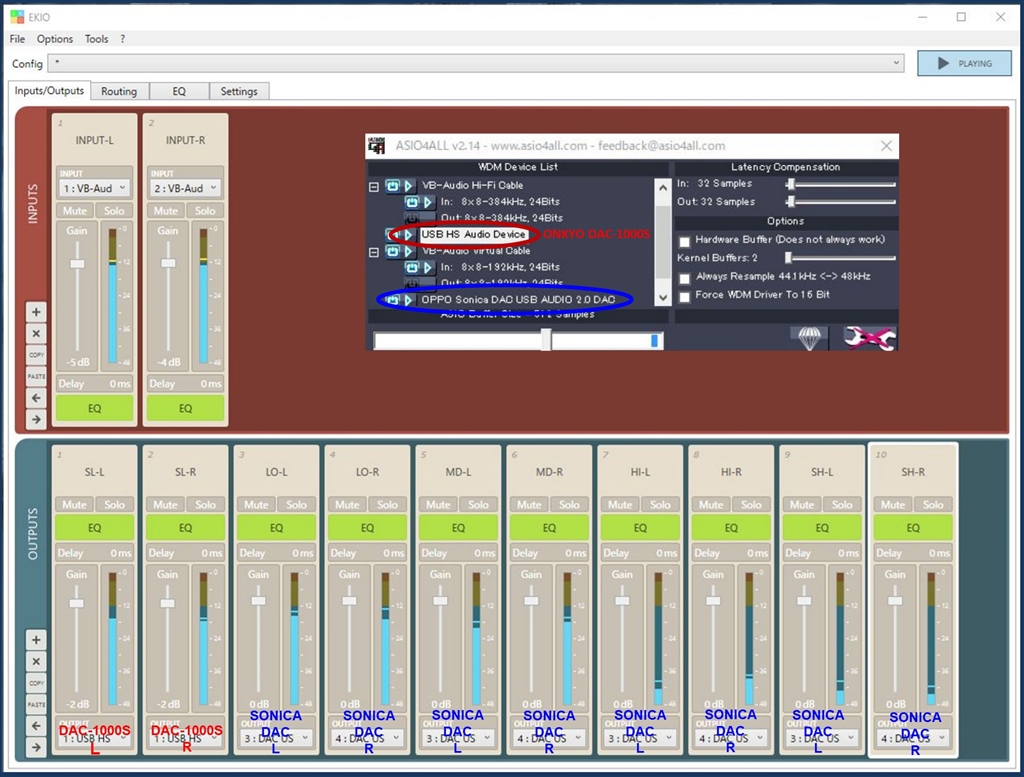
Task: Remove input channel with the X icon
Action: (x=36, y=334)
